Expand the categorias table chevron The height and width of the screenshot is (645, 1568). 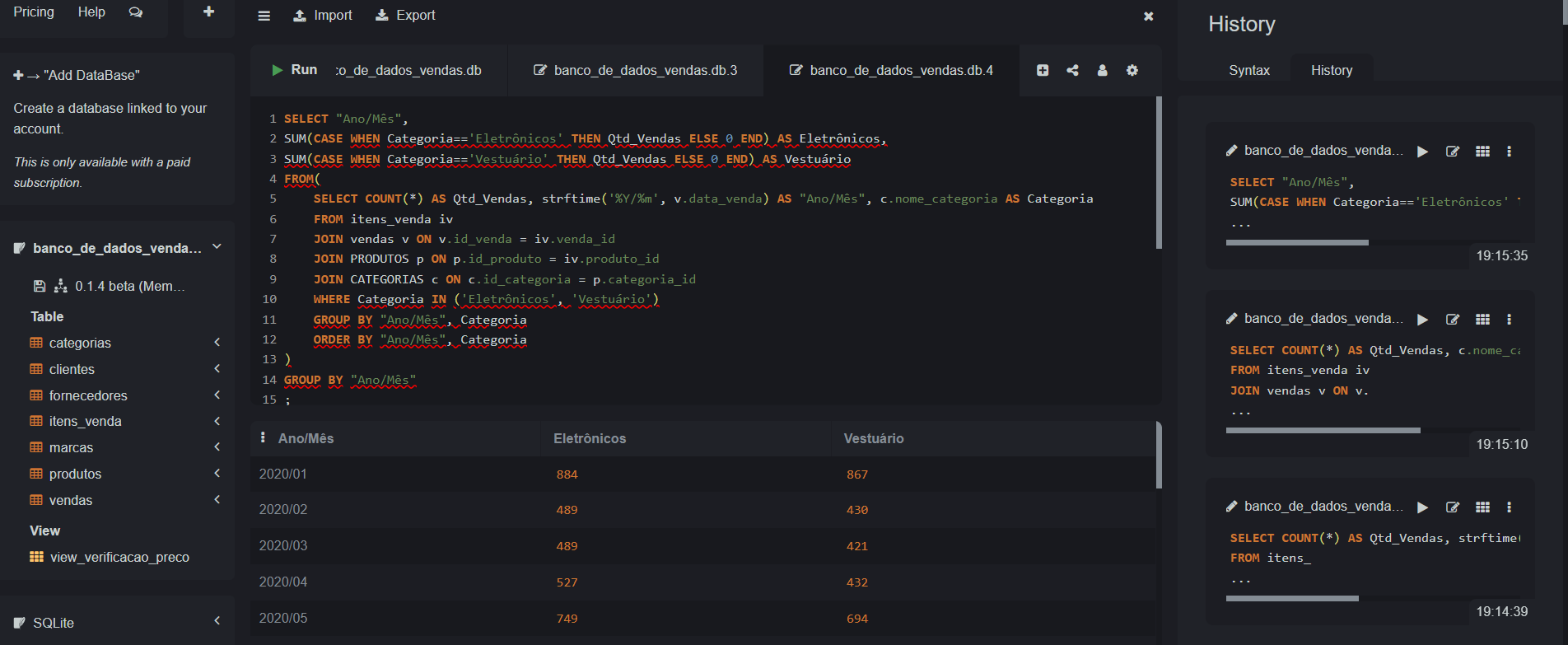[217, 343]
